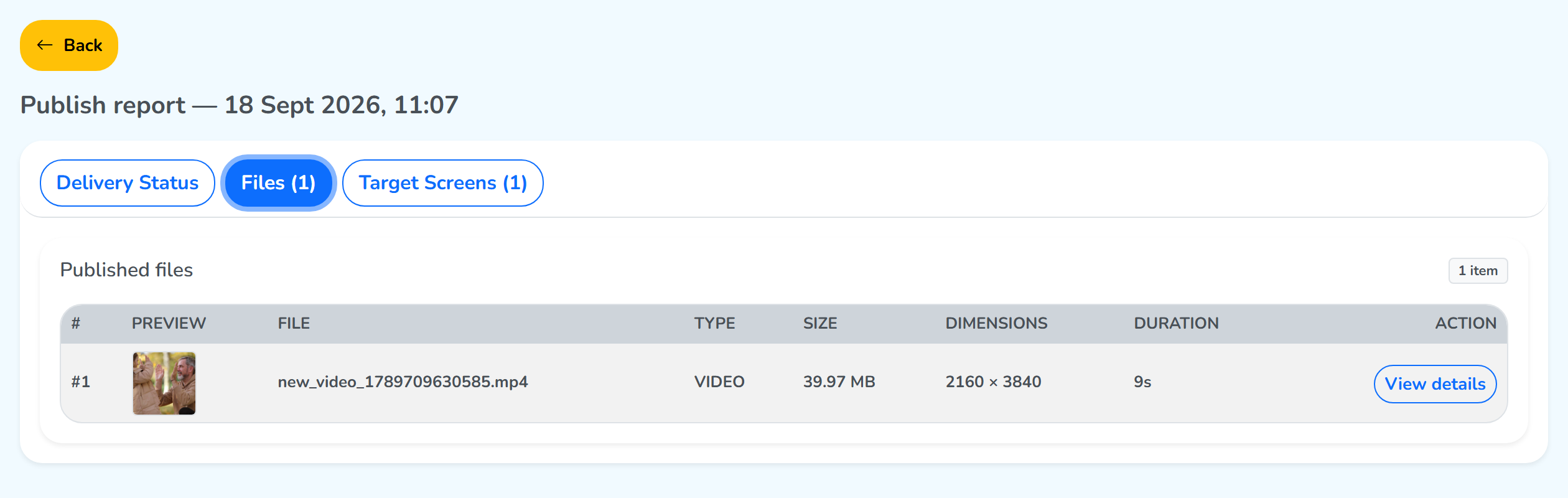
Task: Click the VIDEO type cell
Action: click(719, 382)
